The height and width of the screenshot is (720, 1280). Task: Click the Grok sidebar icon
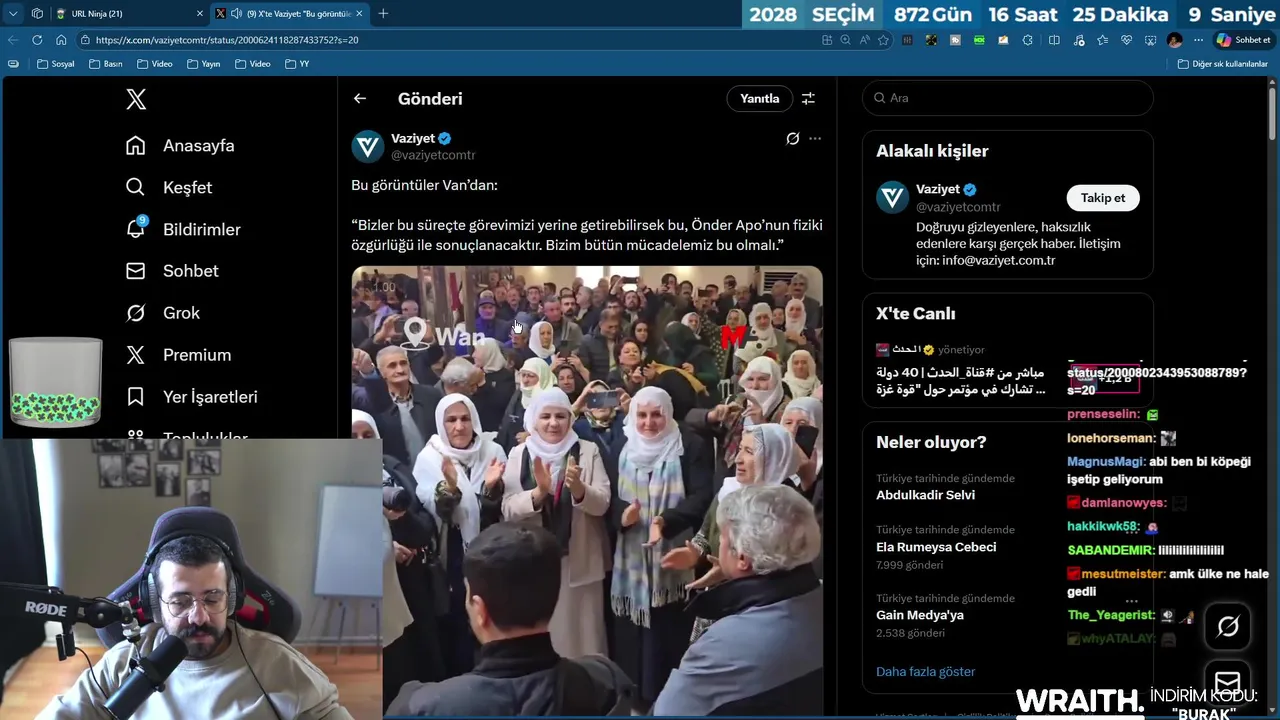[136, 313]
